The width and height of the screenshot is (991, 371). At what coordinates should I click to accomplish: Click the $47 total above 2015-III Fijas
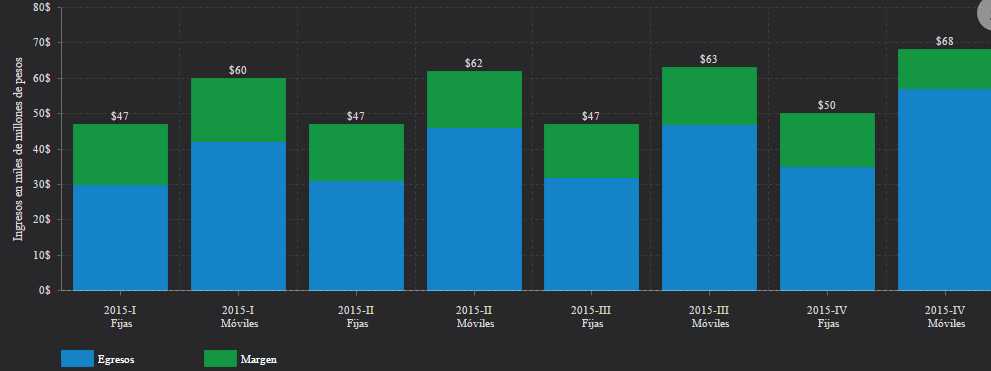[x=591, y=116]
